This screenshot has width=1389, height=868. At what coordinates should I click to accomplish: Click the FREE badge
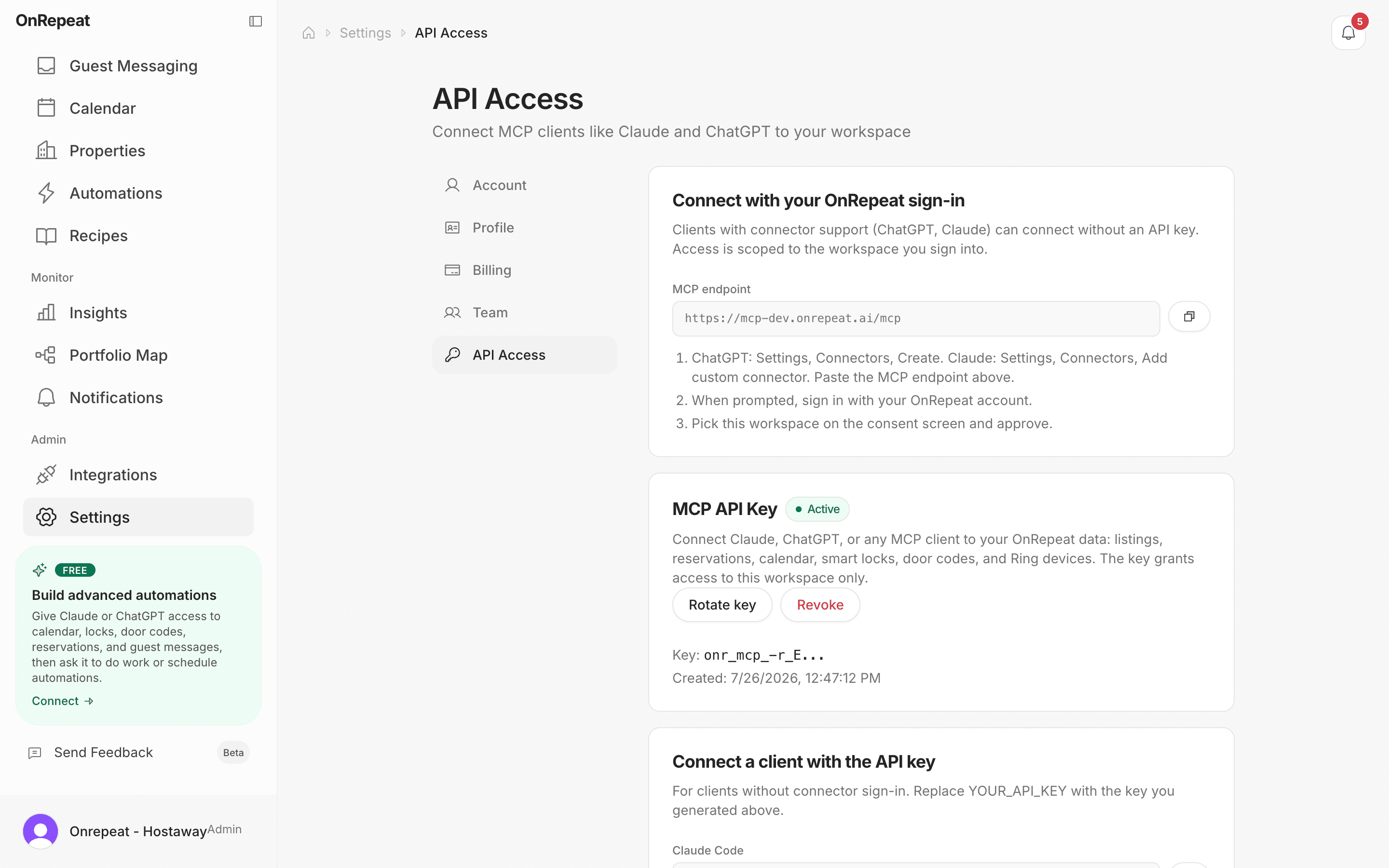pos(75,570)
